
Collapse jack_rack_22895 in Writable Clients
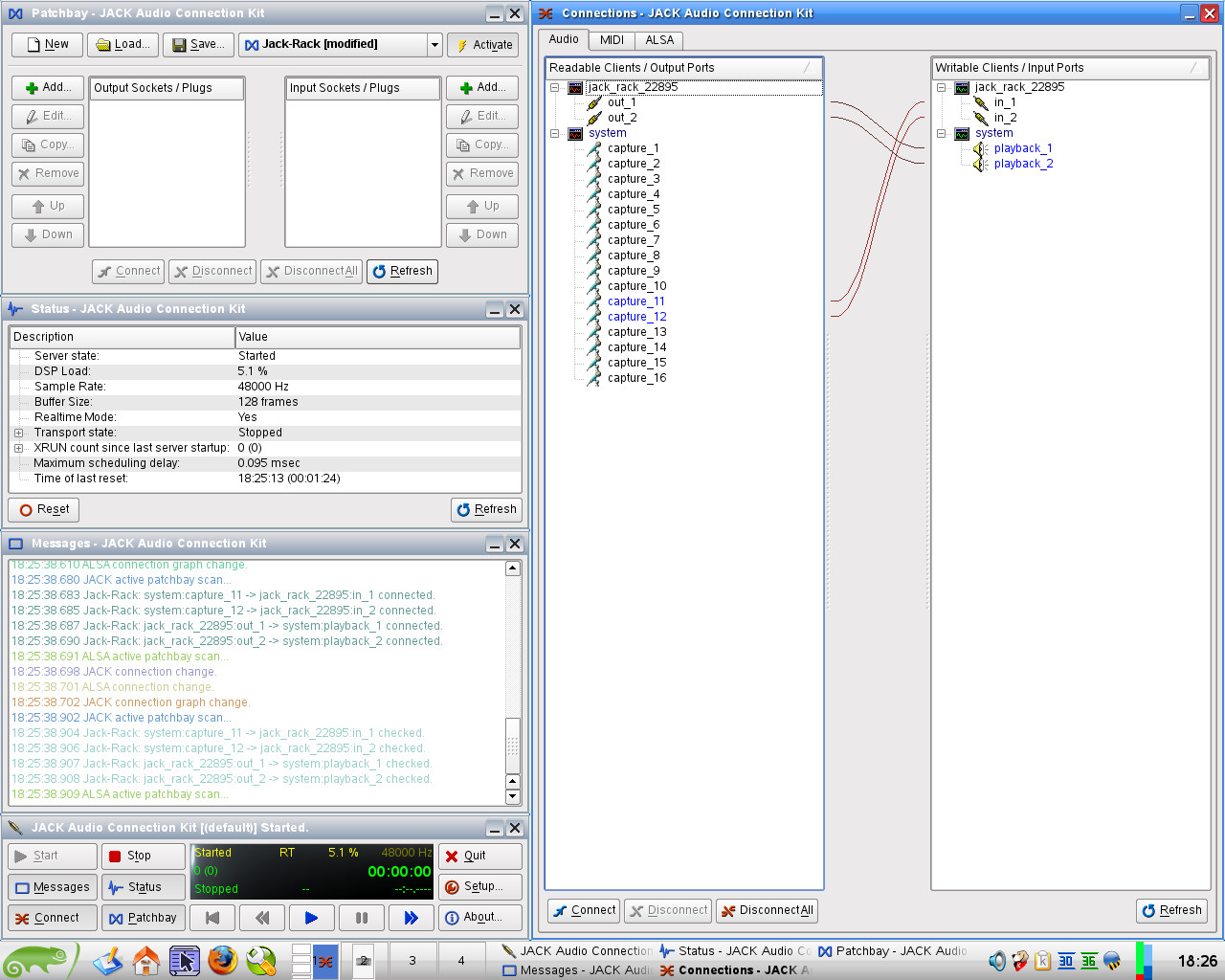click(x=941, y=87)
